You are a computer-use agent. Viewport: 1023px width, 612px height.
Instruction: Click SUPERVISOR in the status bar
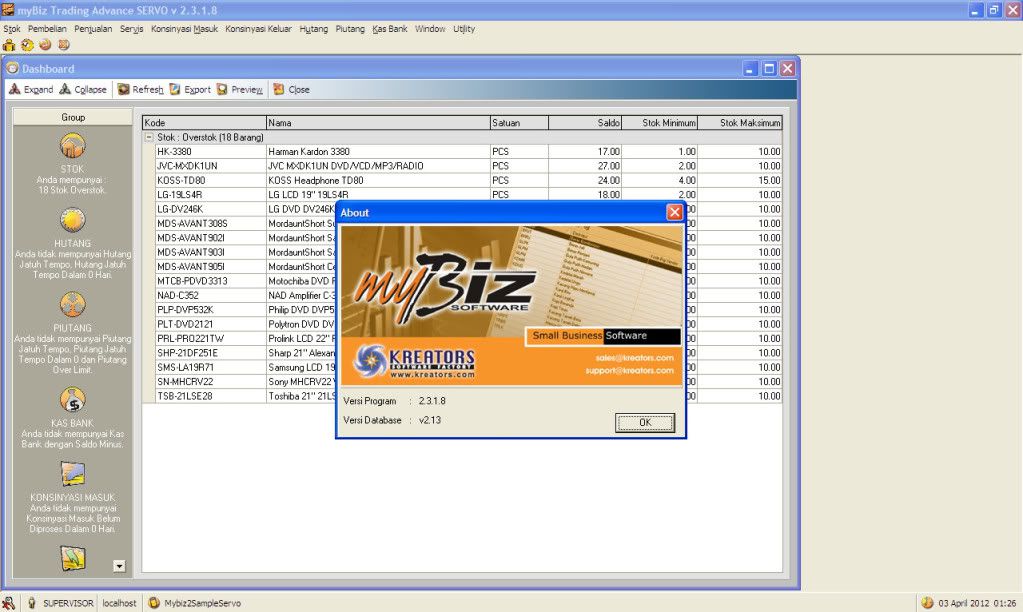coord(68,604)
